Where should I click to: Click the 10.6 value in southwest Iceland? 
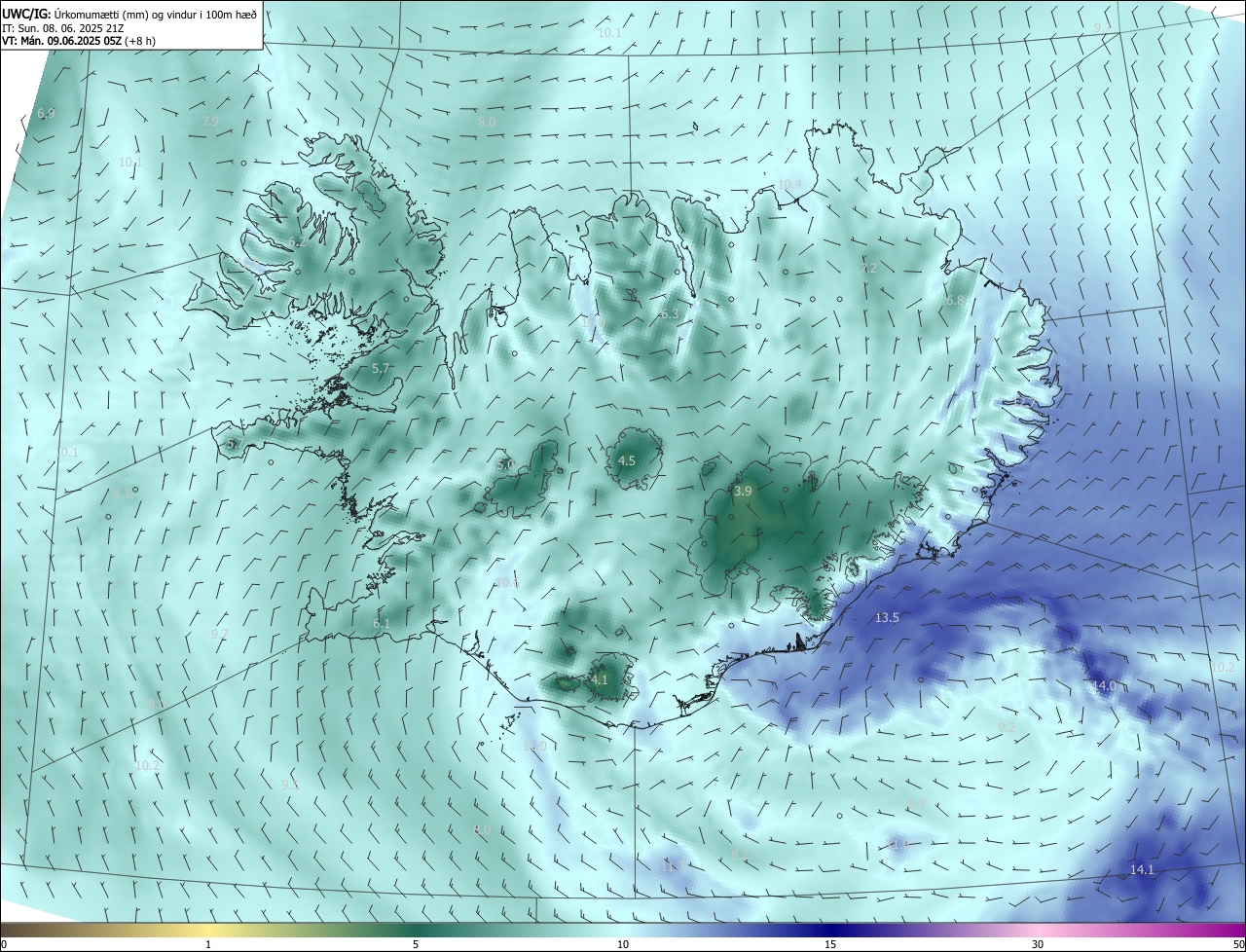pyautogui.click(x=507, y=583)
